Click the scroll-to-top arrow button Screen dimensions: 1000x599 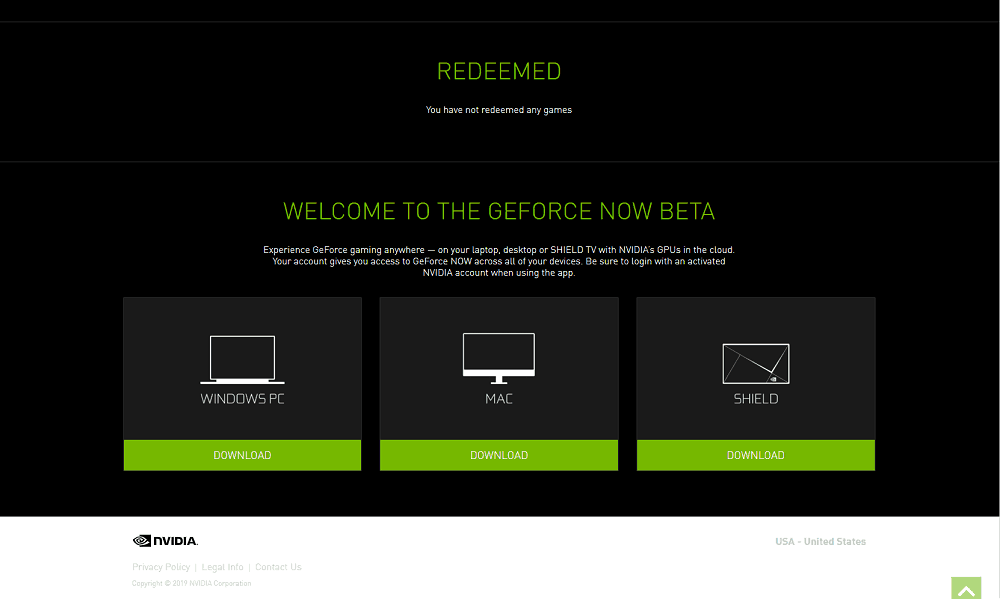[x=966, y=588]
